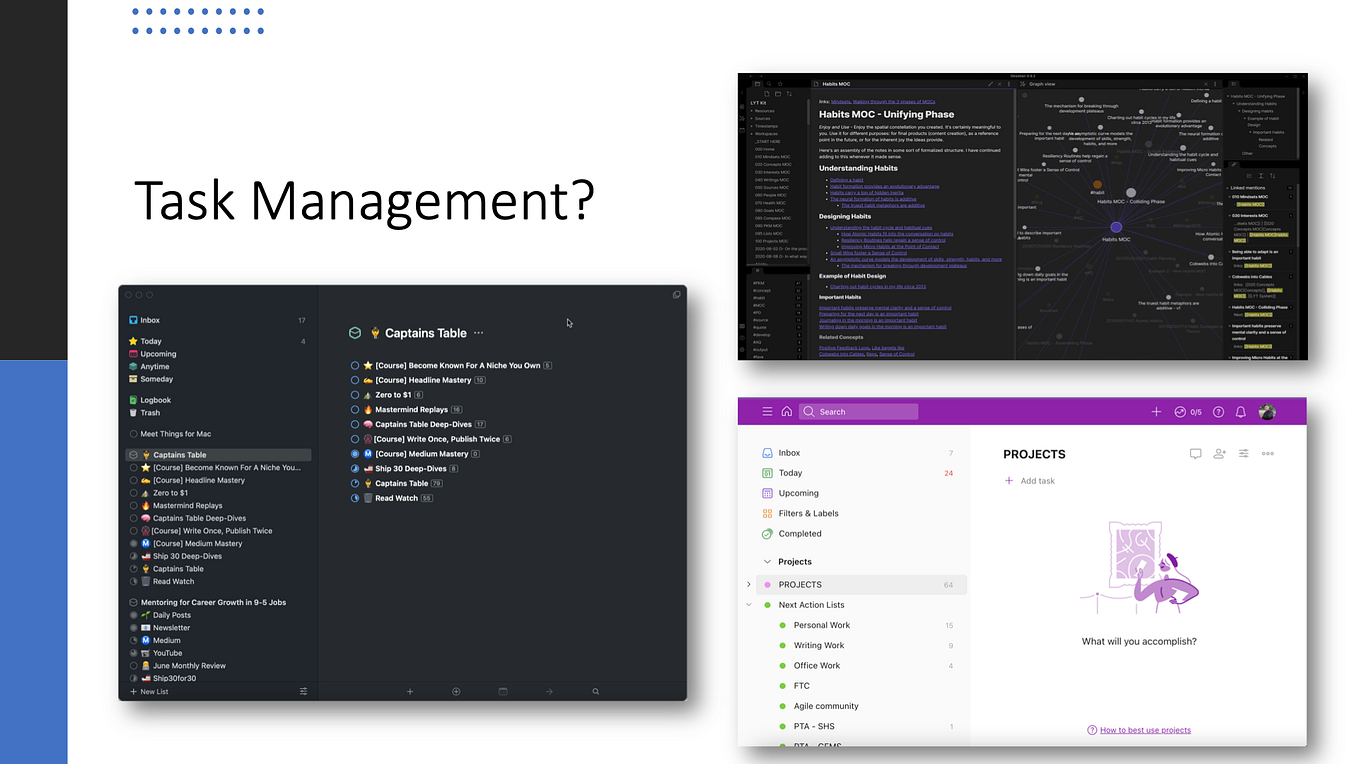Viewport: 1358px width, 764px height.
Task: Check off the Zero to $1 task circle
Action: [x=355, y=395]
